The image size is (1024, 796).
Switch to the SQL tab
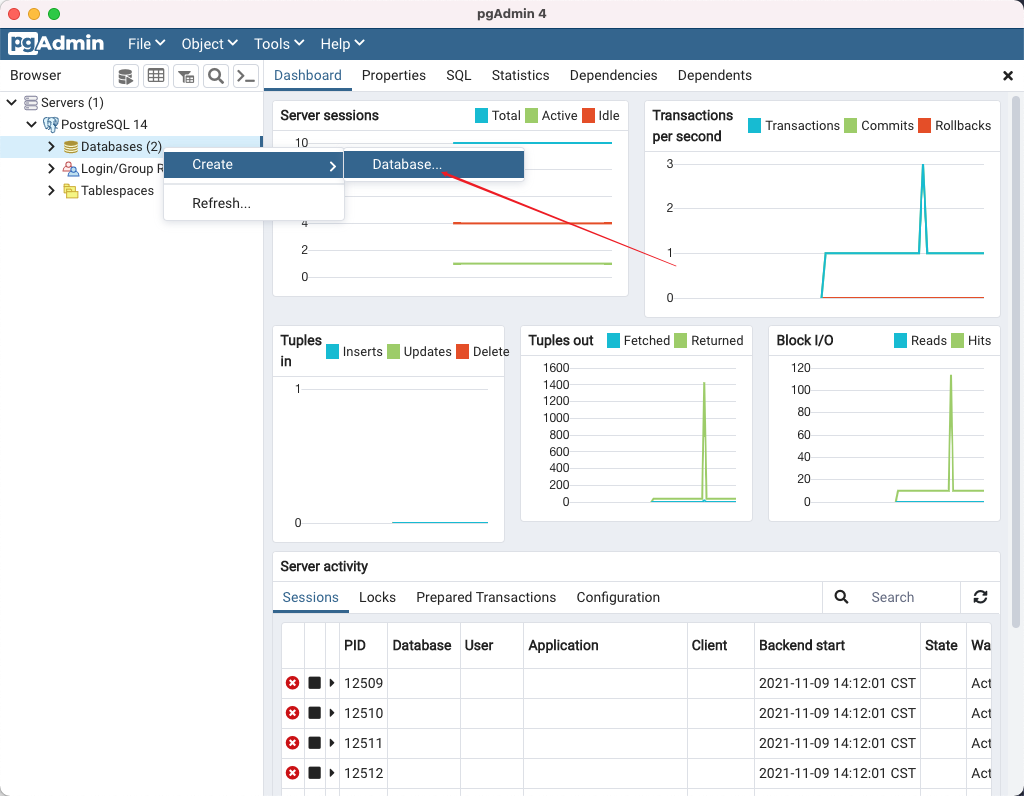(x=458, y=76)
